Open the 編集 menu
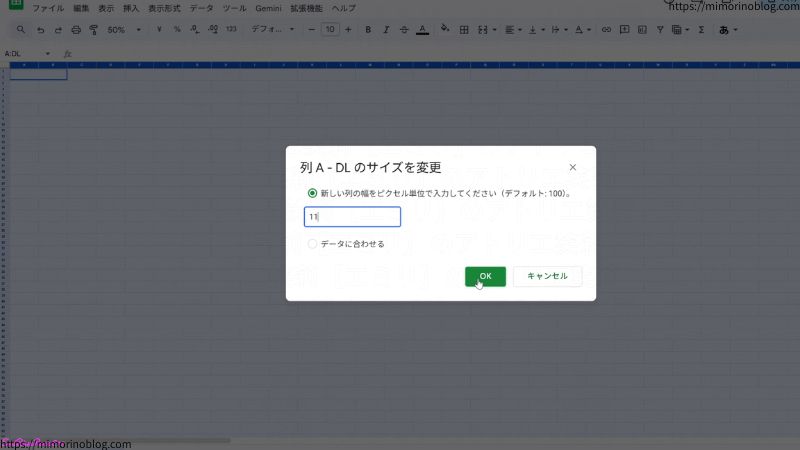The height and width of the screenshot is (450, 800). (81, 8)
